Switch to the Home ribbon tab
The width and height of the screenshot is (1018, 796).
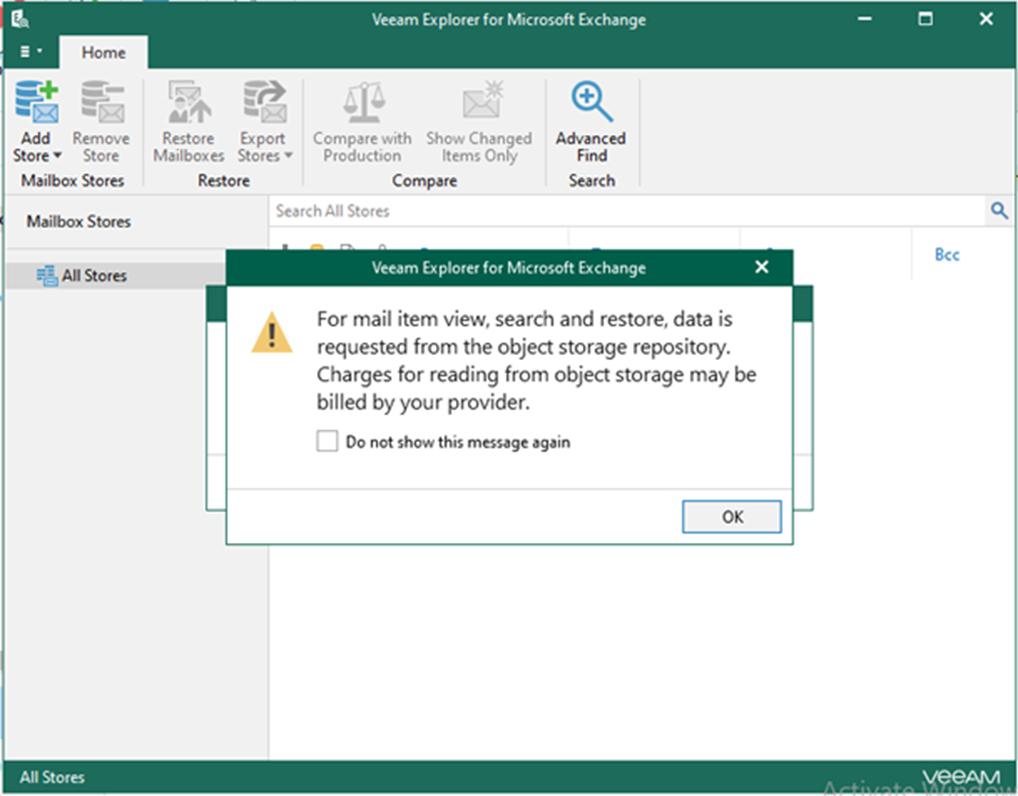tap(103, 53)
